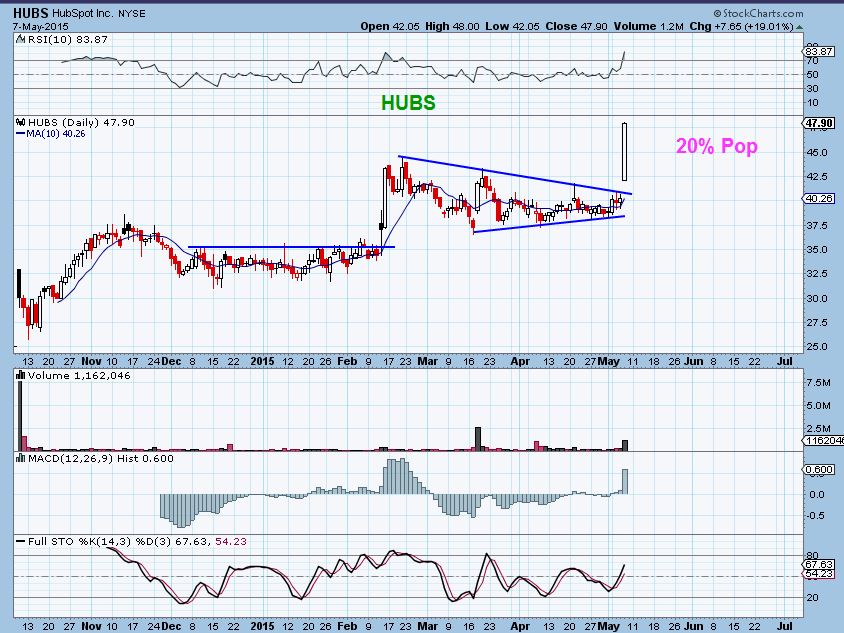Viewport: 844px width, 633px height.
Task: Click the boxed 47.90 price axis label
Action: tap(819, 123)
